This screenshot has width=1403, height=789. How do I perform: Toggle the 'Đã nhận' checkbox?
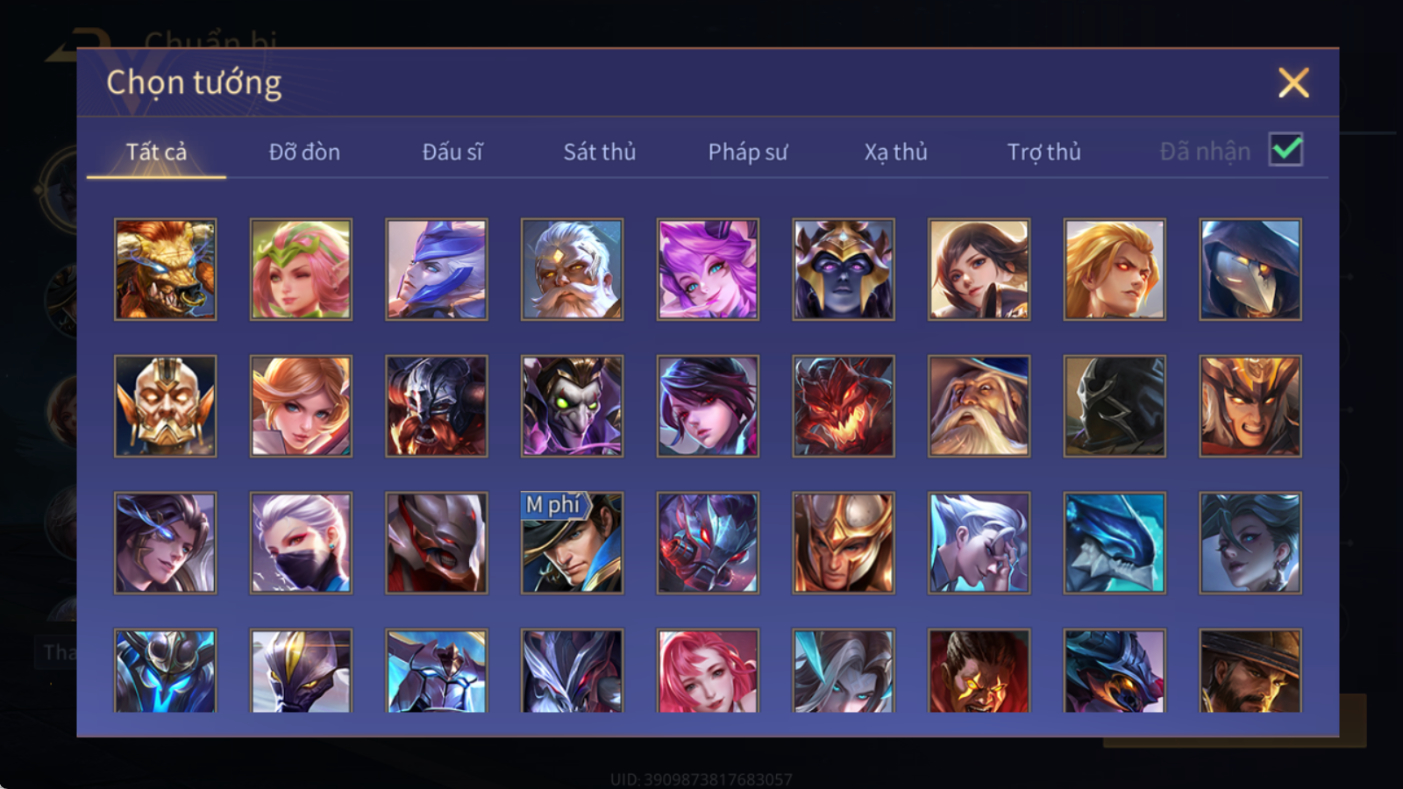[x=1286, y=150]
